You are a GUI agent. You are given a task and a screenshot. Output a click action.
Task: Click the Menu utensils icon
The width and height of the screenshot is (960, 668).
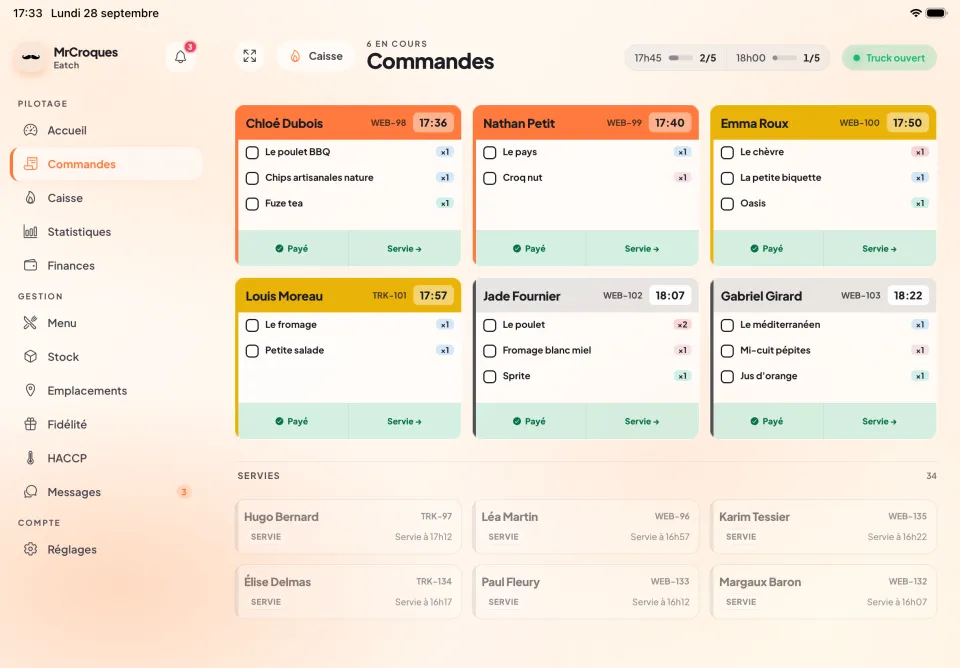coord(31,323)
